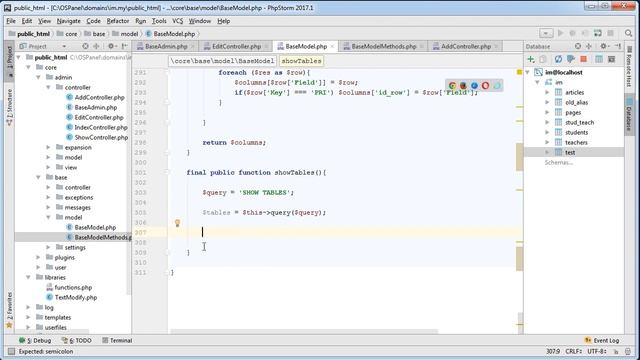This screenshot has width=640, height=360.
Task: Toggle file read-only lock in status bar
Action: pyautogui.click(x=616, y=351)
